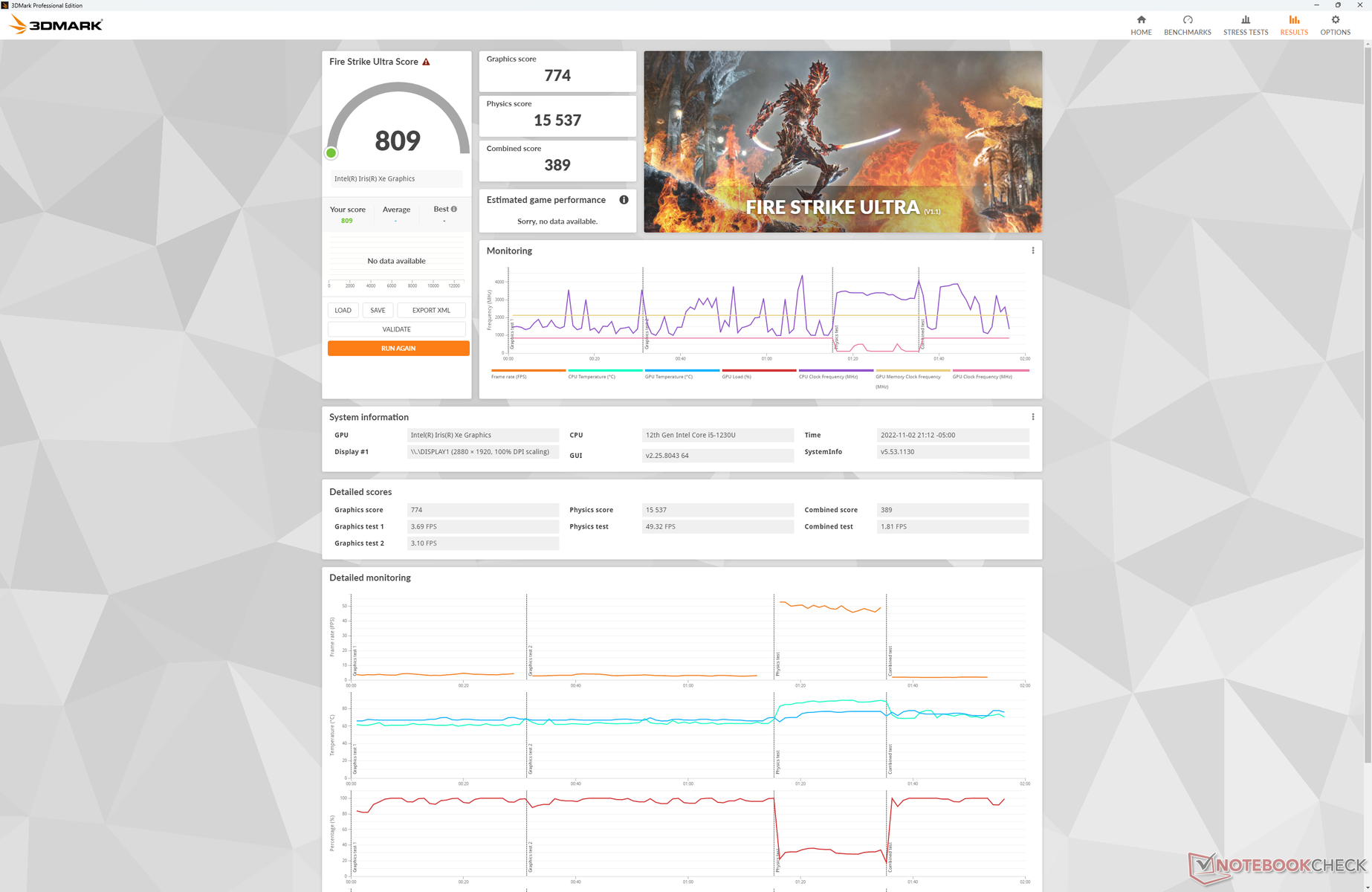Click the Combined test value 1.81 FPS
Image resolution: width=1372 pixels, height=892 pixels.
(x=953, y=526)
